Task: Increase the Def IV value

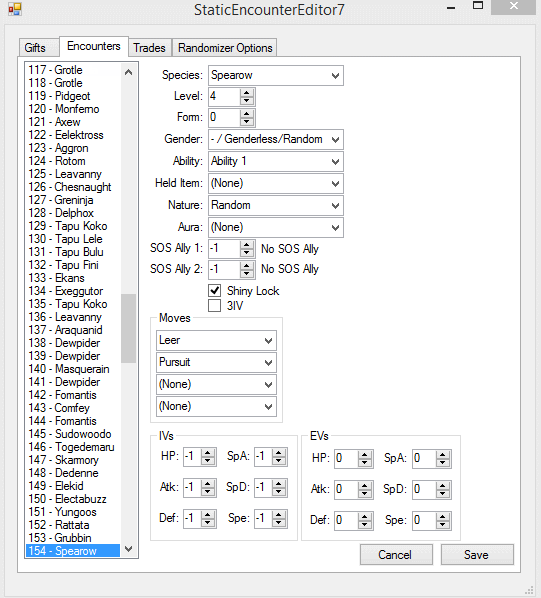Action: [x=208, y=515]
